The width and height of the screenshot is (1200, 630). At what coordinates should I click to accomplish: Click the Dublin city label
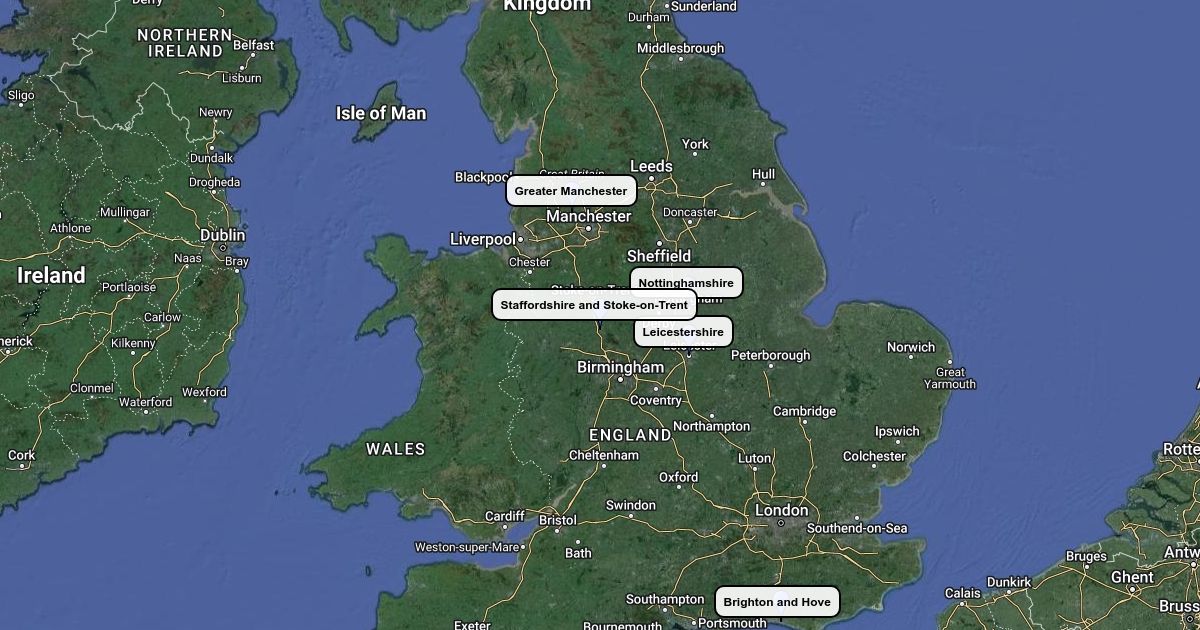pyautogui.click(x=223, y=235)
